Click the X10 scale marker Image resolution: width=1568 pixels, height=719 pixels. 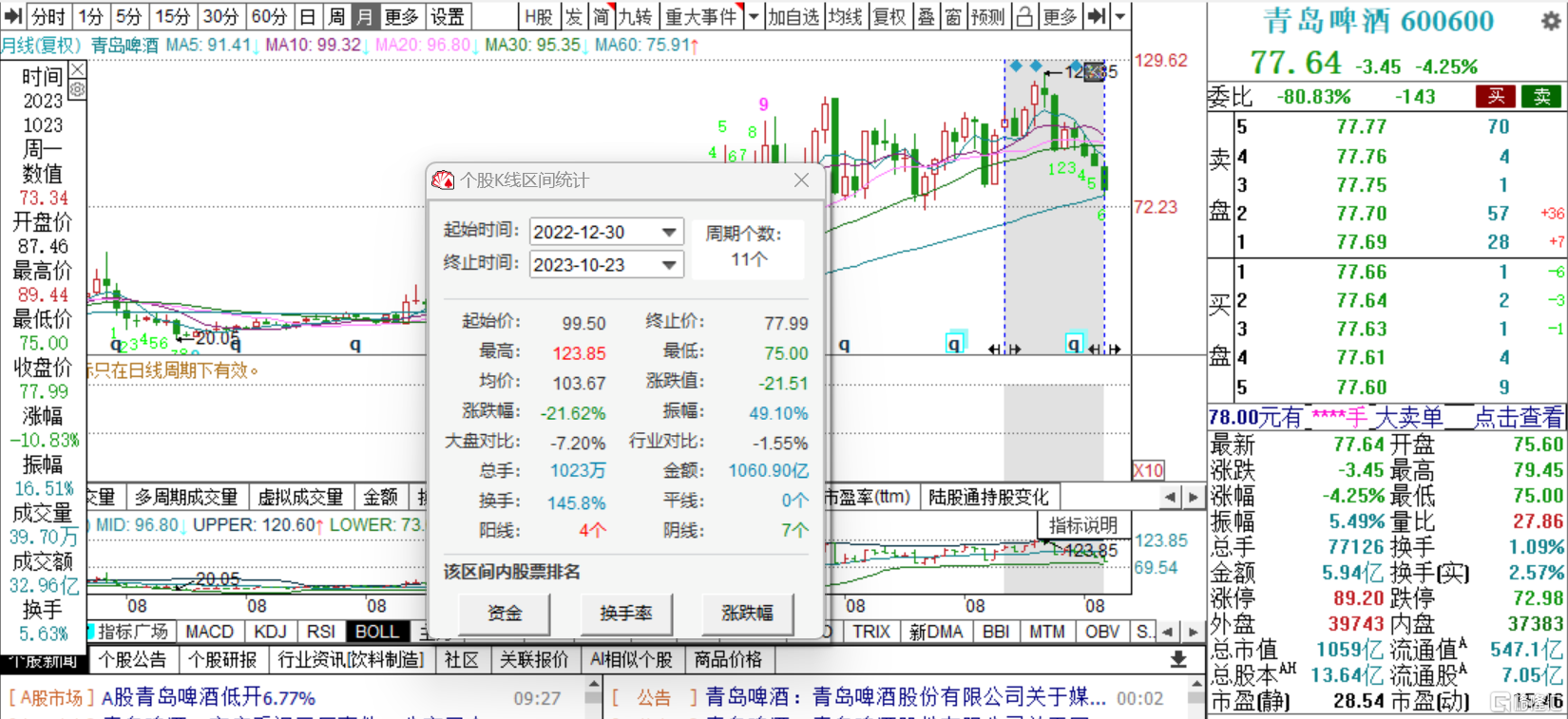click(x=1149, y=470)
